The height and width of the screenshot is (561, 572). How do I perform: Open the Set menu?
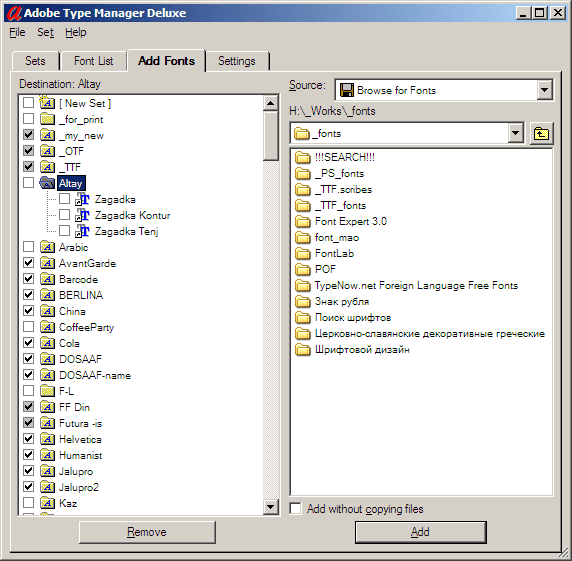pos(45,32)
